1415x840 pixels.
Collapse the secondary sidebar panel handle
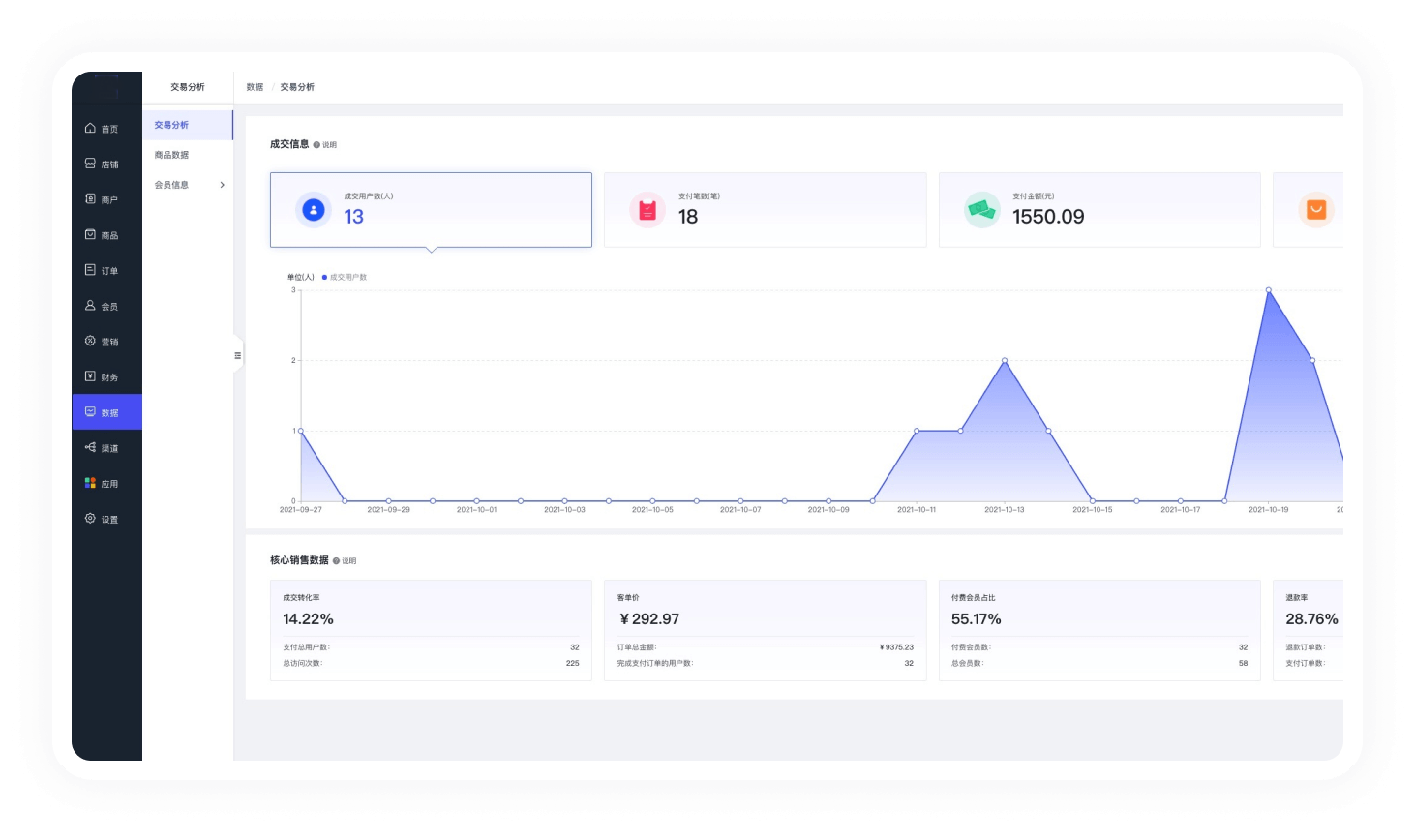coord(237,356)
